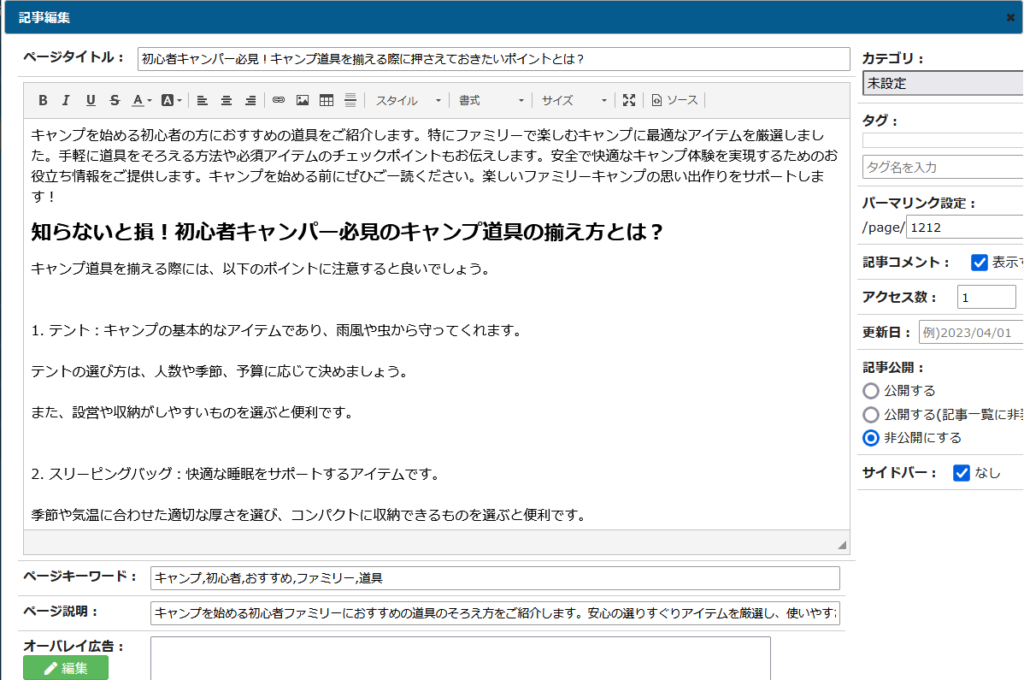1024x680 pixels.
Task: Uncheck the サイドバー なし checkbox
Action: point(962,473)
